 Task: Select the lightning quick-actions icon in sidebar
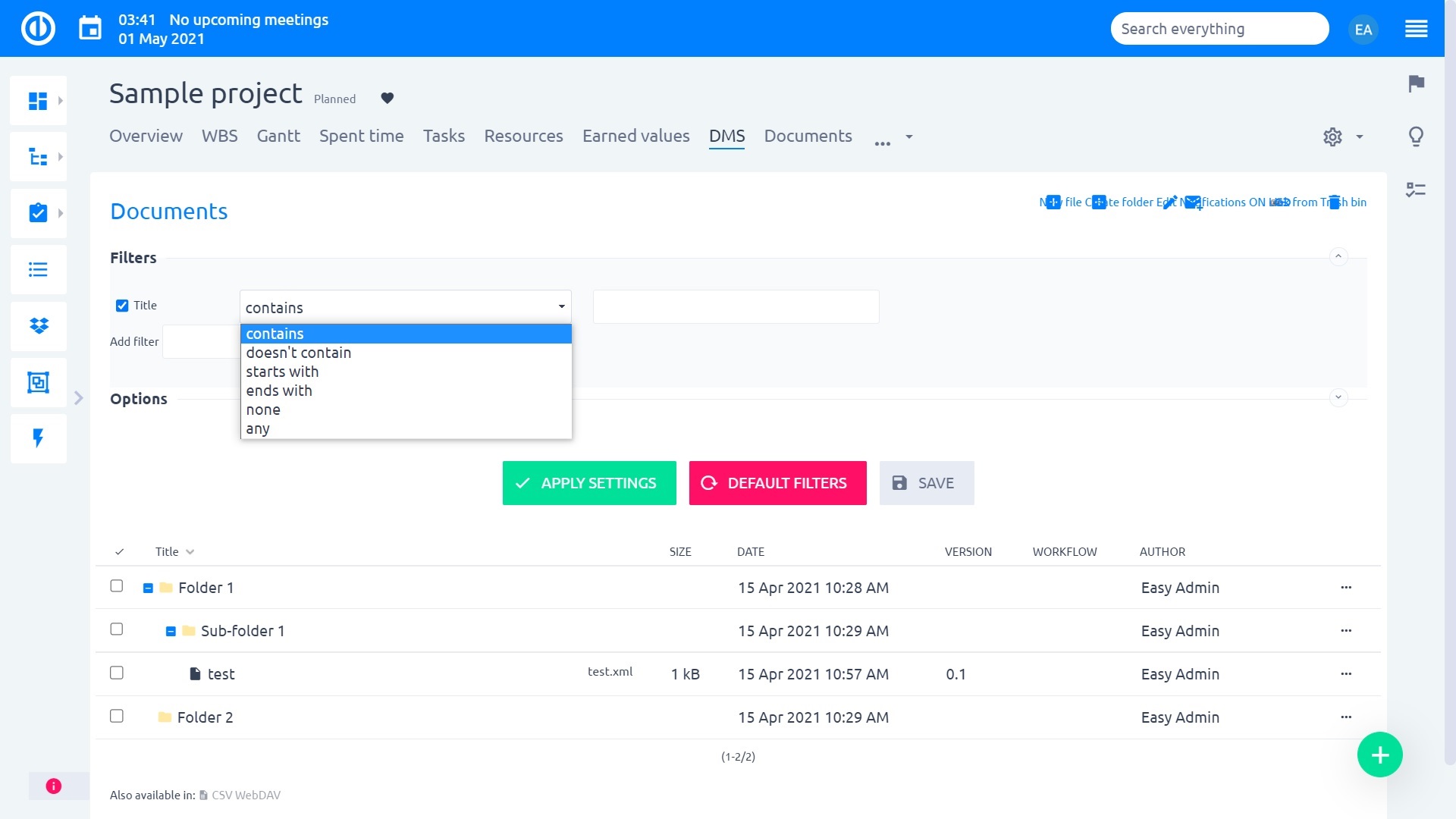point(38,438)
